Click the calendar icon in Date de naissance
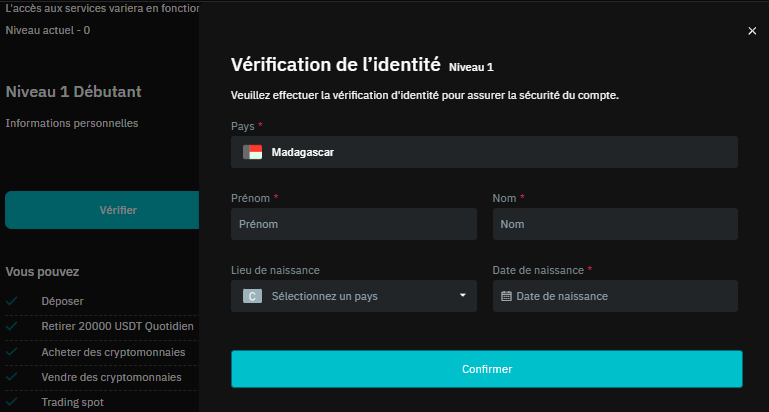769x412 pixels. click(x=506, y=296)
